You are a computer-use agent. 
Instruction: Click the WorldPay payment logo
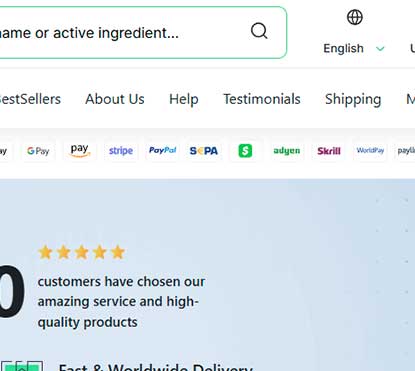(x=370, y=151)
